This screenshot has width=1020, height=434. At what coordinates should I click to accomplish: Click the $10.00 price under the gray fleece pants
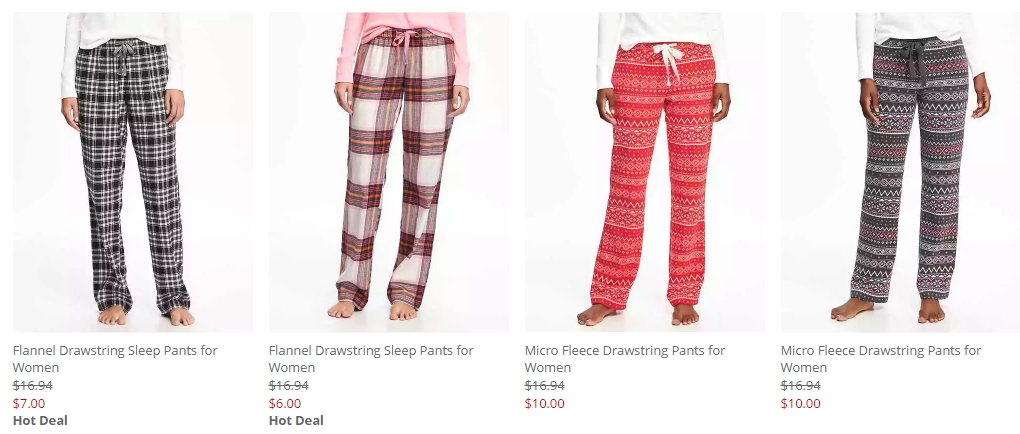click(x=801, y=403)
